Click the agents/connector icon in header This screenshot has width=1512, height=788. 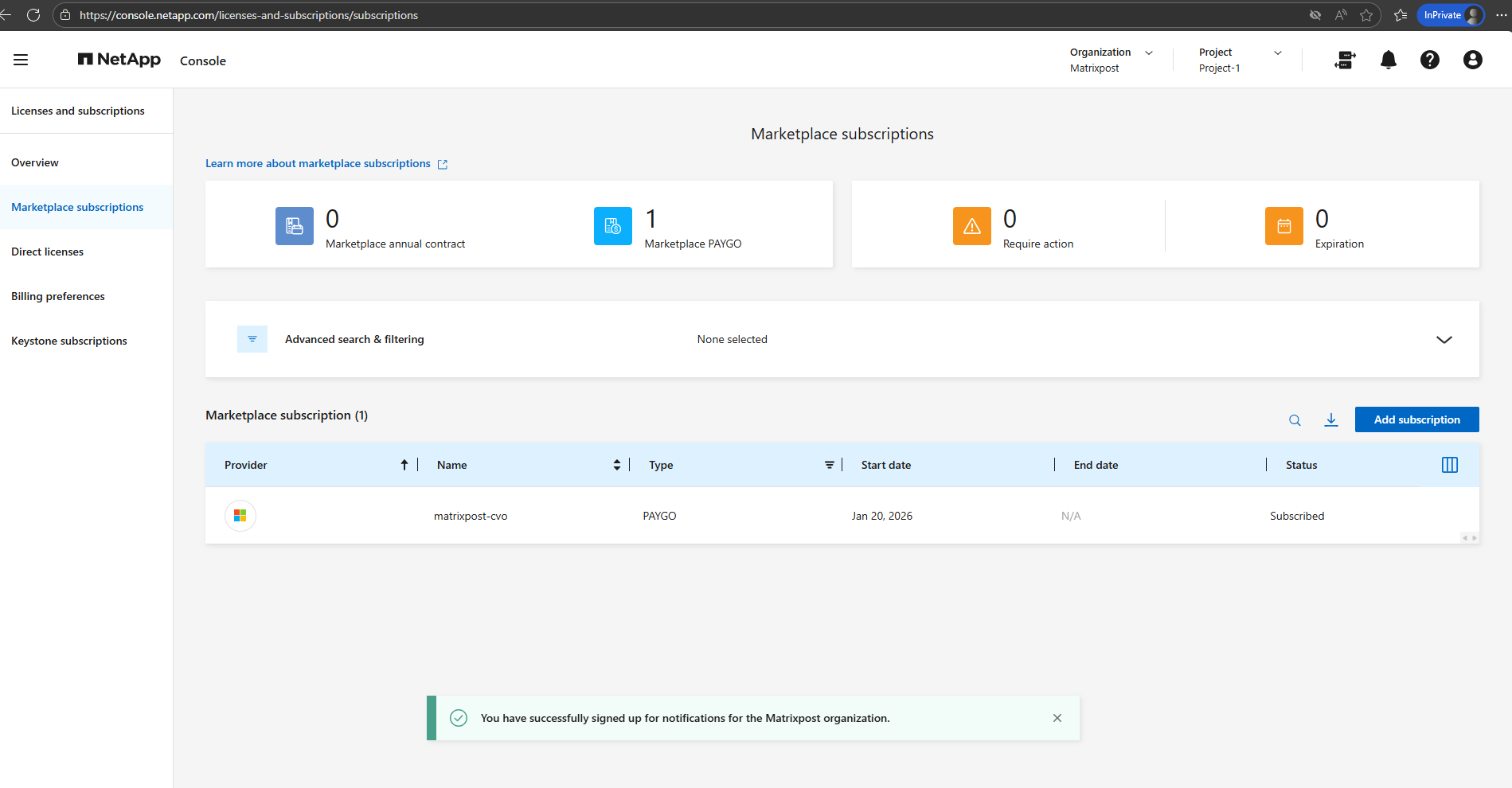(x=1345, y=60)
